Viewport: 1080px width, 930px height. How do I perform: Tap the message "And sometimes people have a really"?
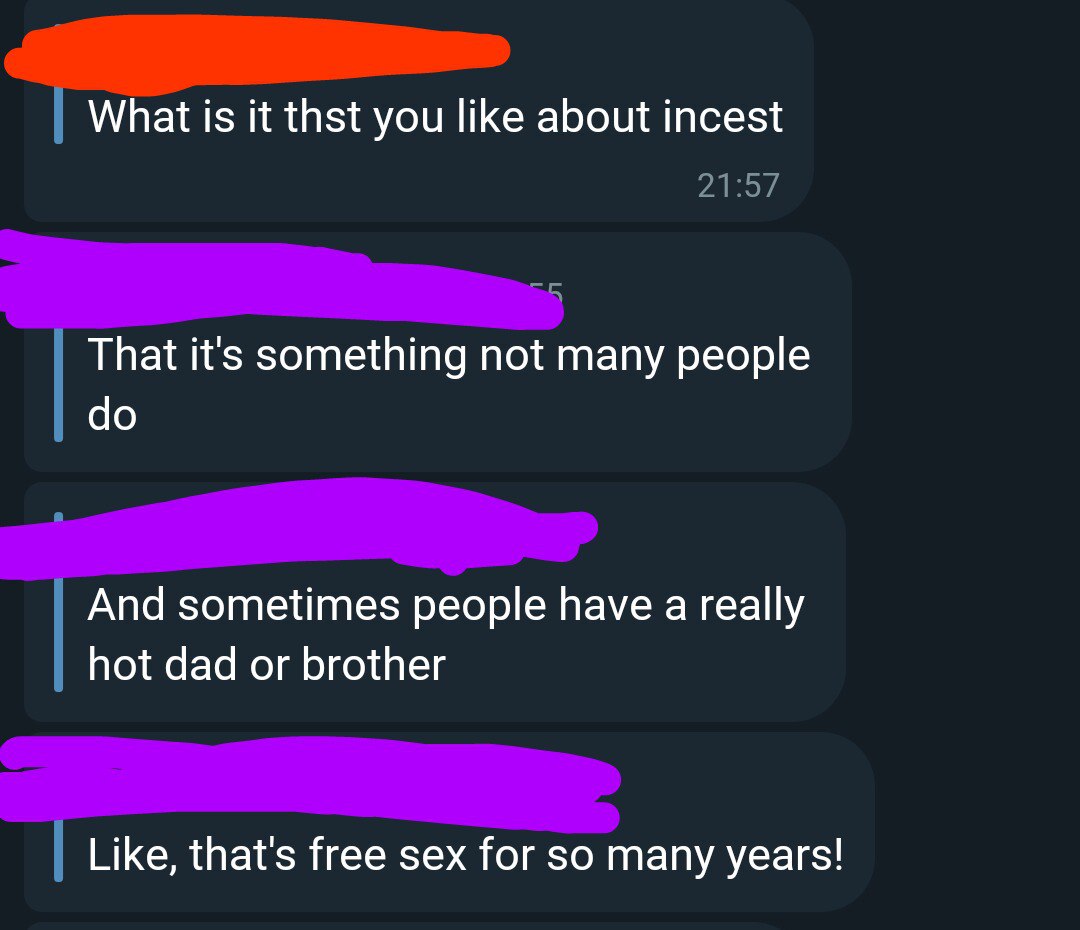[445, 606]
